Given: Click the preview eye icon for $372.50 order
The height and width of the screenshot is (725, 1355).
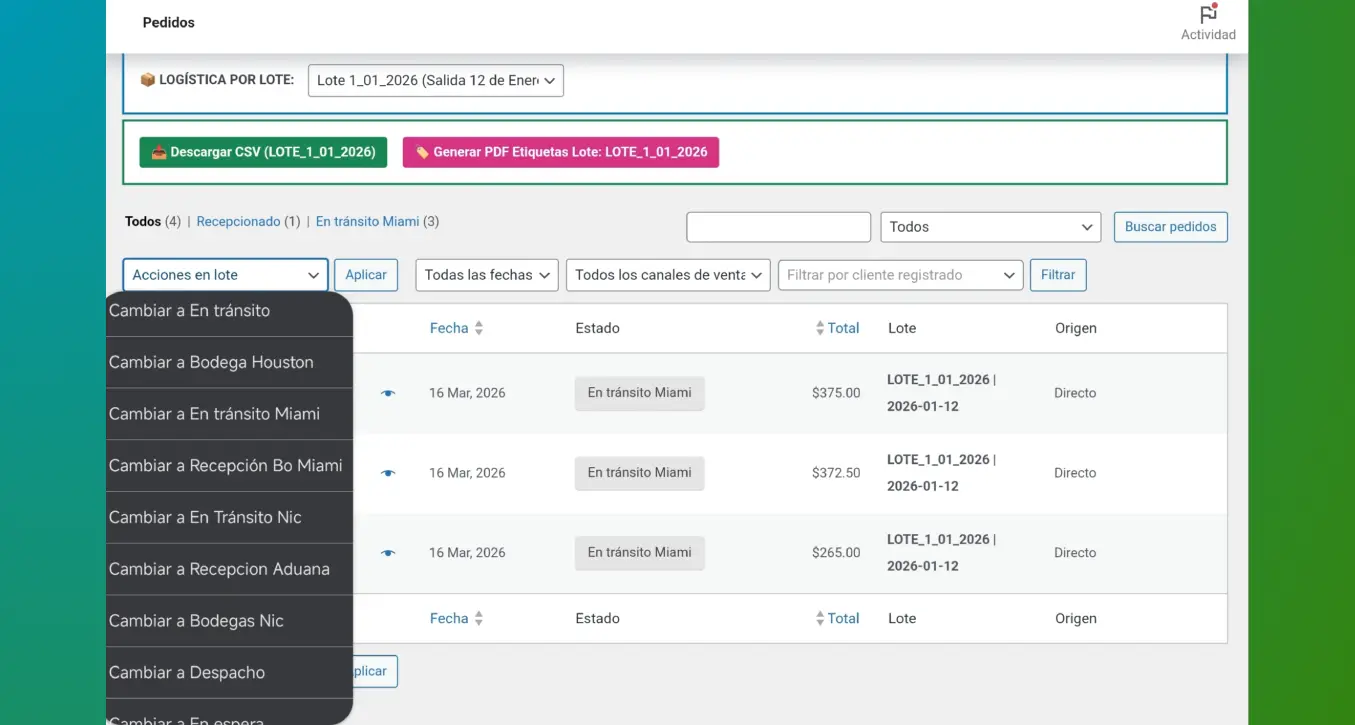Looking at the screenshot, I should [388, 473].
